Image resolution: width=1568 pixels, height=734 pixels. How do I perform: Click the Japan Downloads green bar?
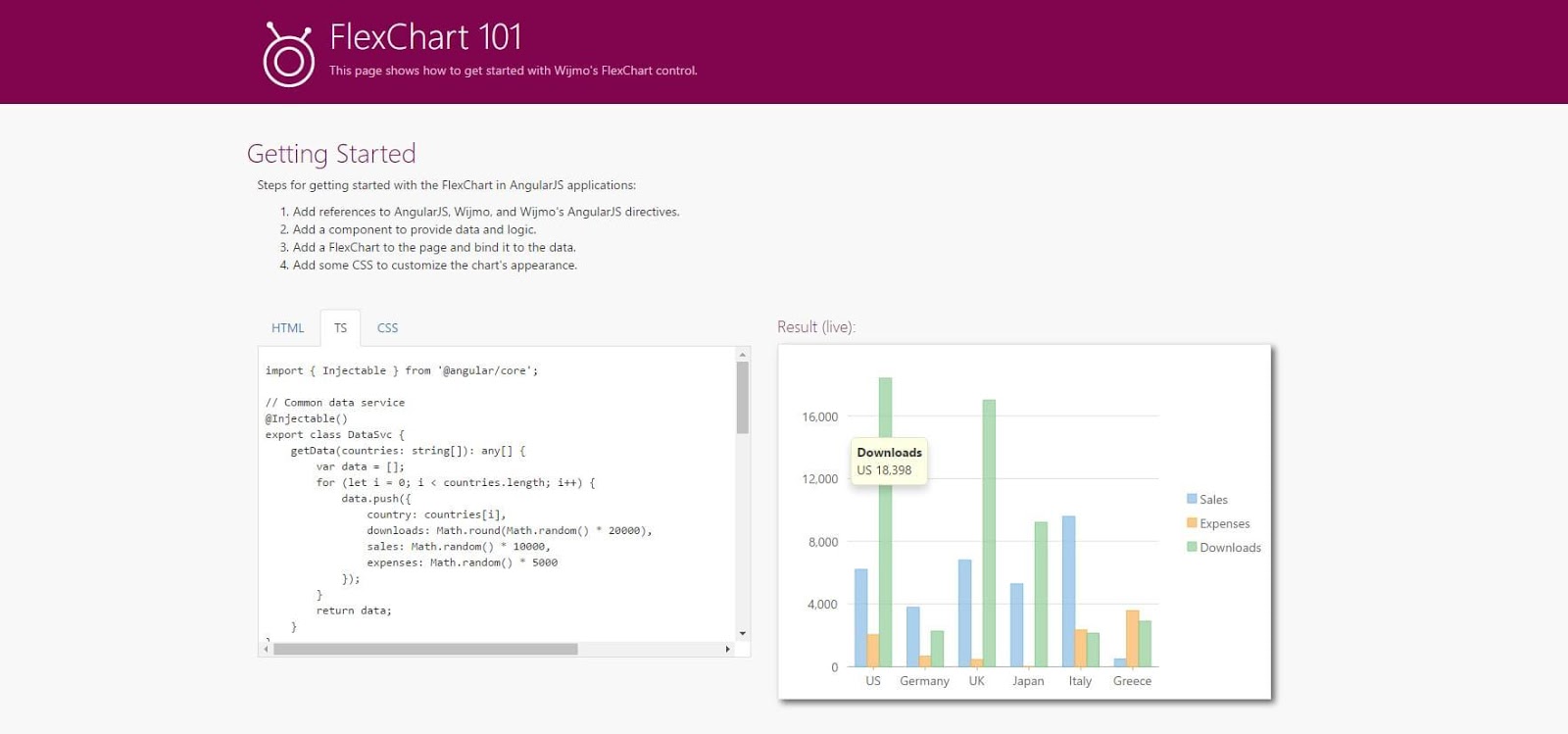click(1041, 594)
